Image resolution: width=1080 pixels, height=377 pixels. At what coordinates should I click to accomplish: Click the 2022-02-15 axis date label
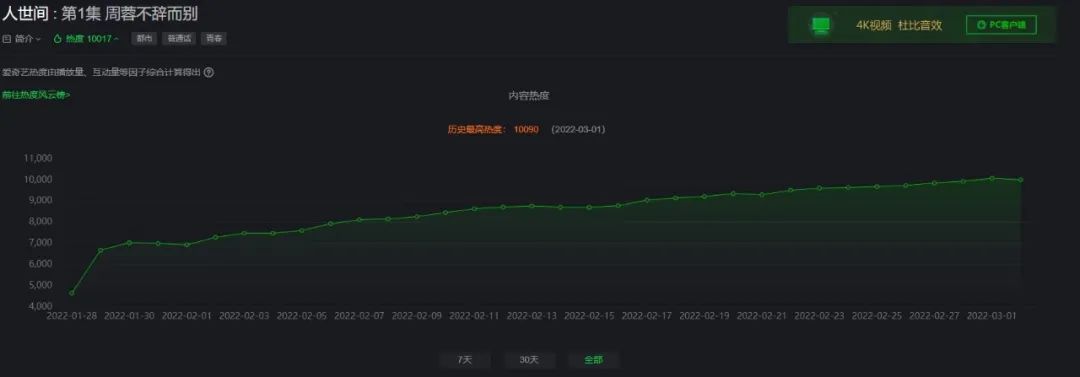tap(589, 315)
